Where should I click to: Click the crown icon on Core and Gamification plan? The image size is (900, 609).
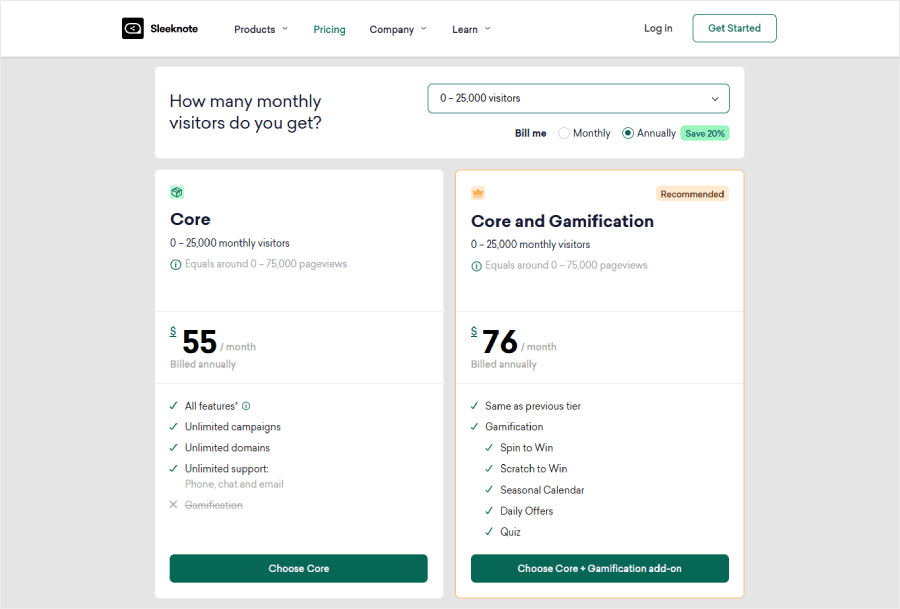477,192
